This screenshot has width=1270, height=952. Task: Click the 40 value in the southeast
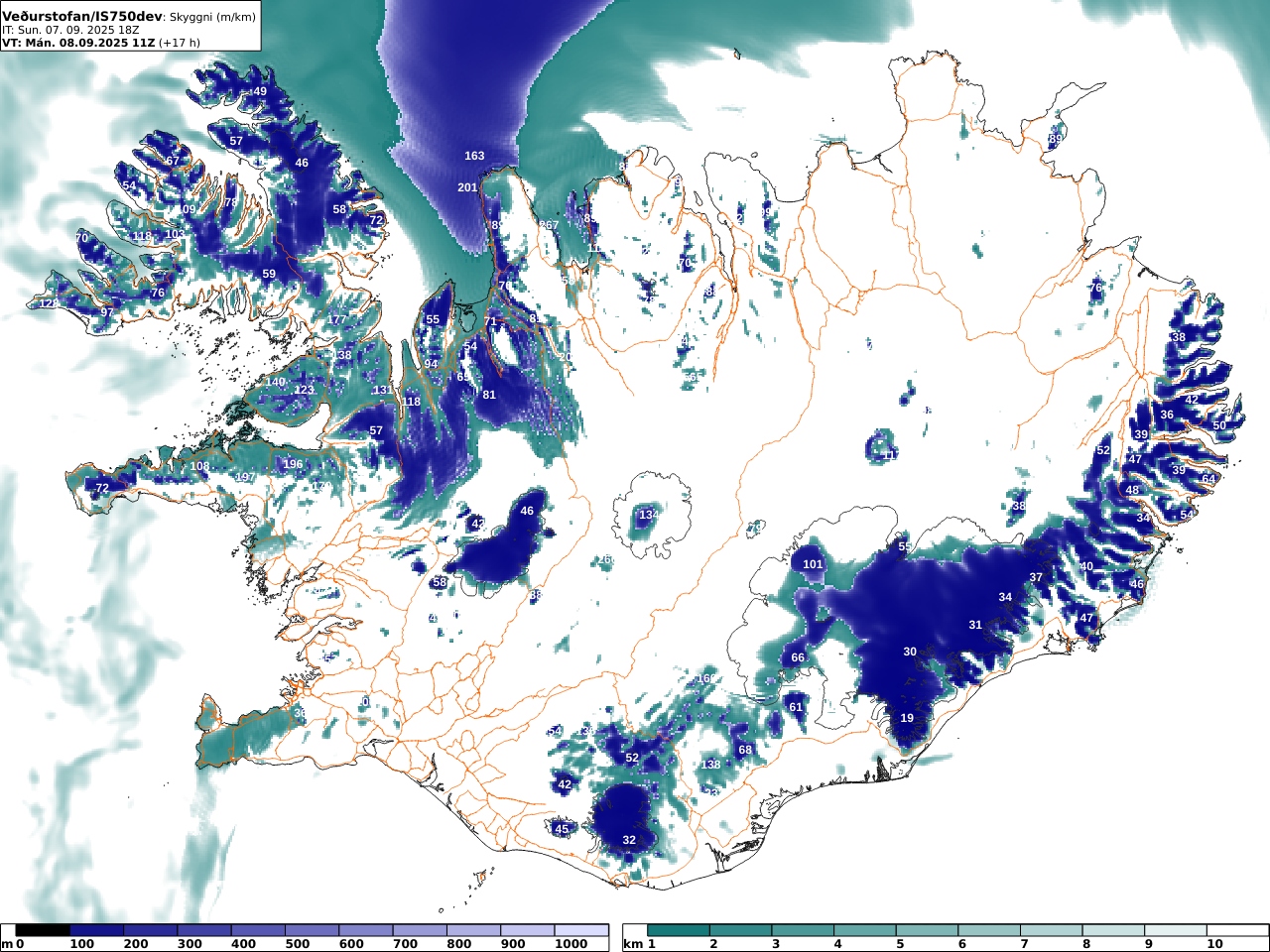coord(1086,566)
